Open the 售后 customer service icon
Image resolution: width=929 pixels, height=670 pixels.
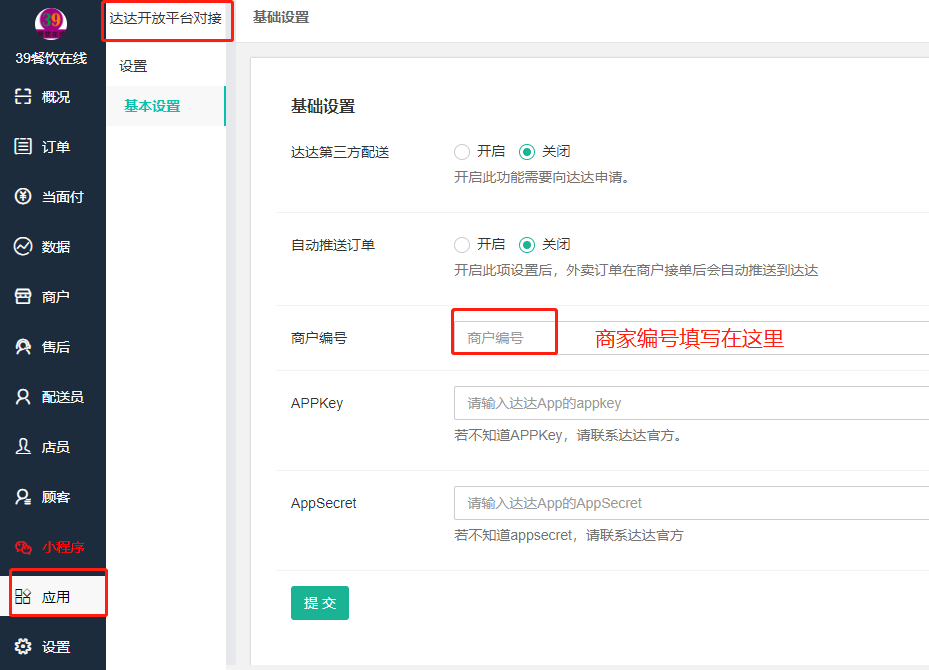pyautogui.click(x=23, y=346)
